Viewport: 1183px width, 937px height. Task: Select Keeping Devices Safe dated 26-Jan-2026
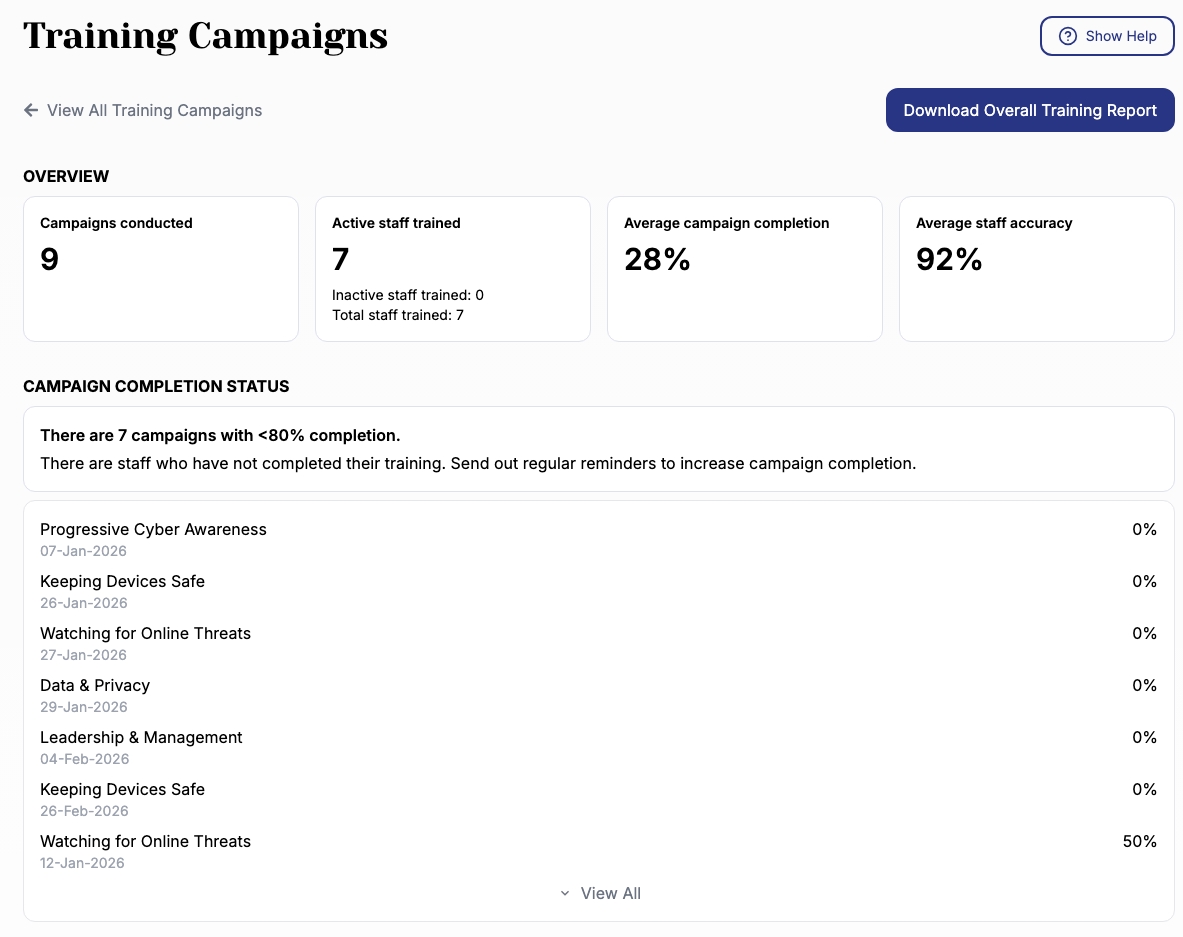[122, 581]
